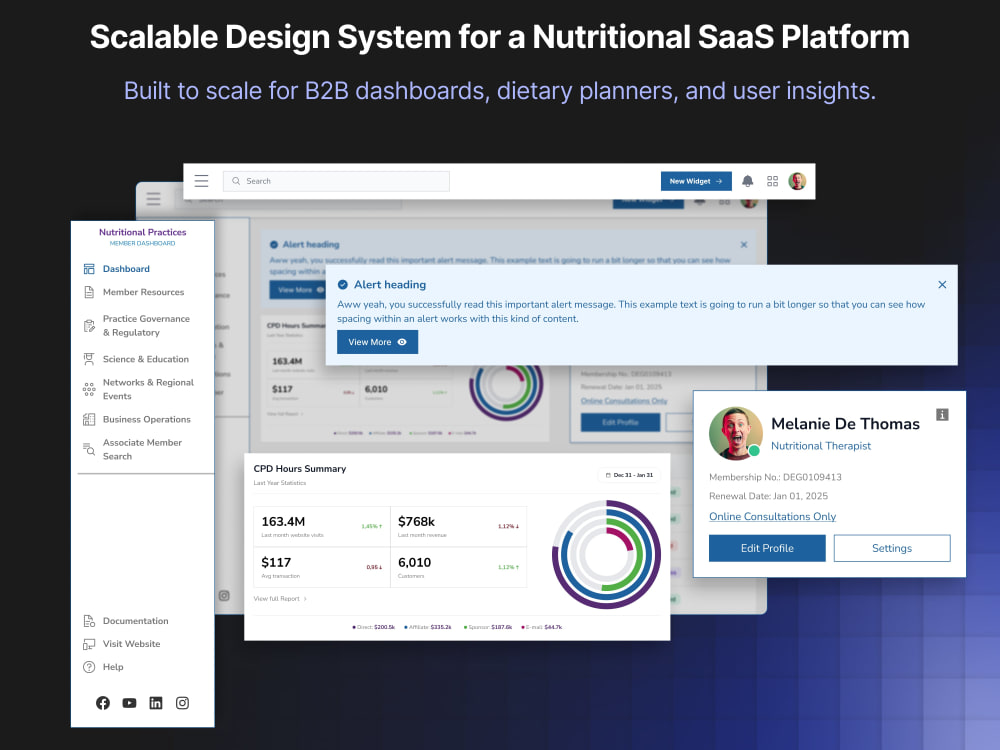Image resolution: width=1000 pixels, height=750 pixels.
Task: Open Networks & Regional Events
Action: tap(148, 389)
